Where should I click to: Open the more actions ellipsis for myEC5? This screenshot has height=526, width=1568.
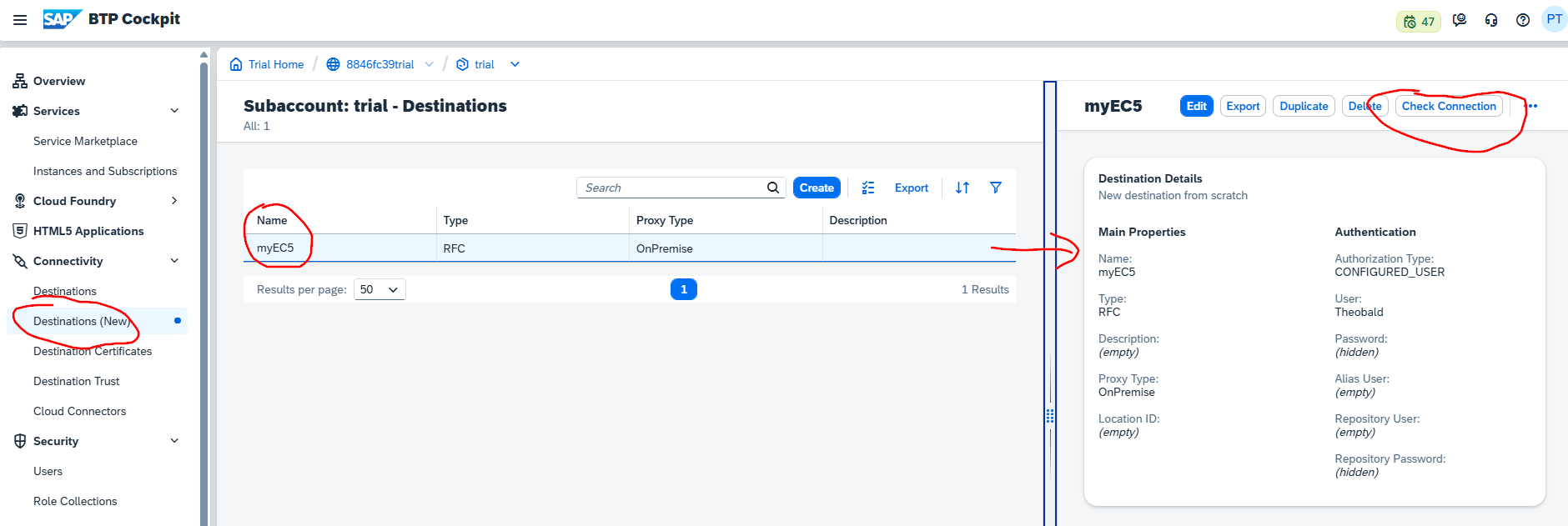click(x=1531, y=106)
